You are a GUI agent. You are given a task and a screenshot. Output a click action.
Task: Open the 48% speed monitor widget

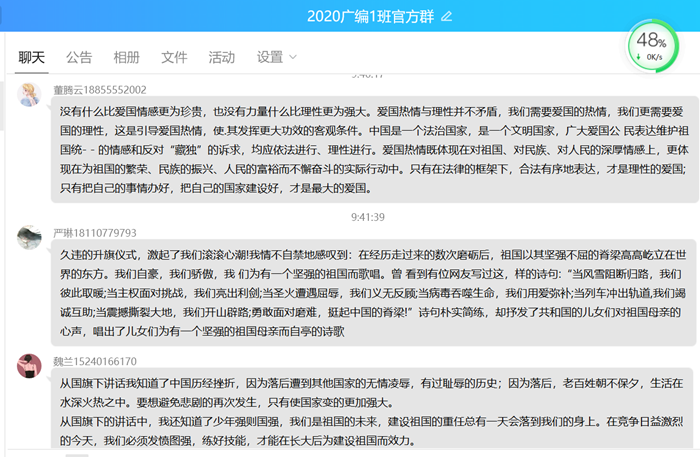click(x=650, y=45)
